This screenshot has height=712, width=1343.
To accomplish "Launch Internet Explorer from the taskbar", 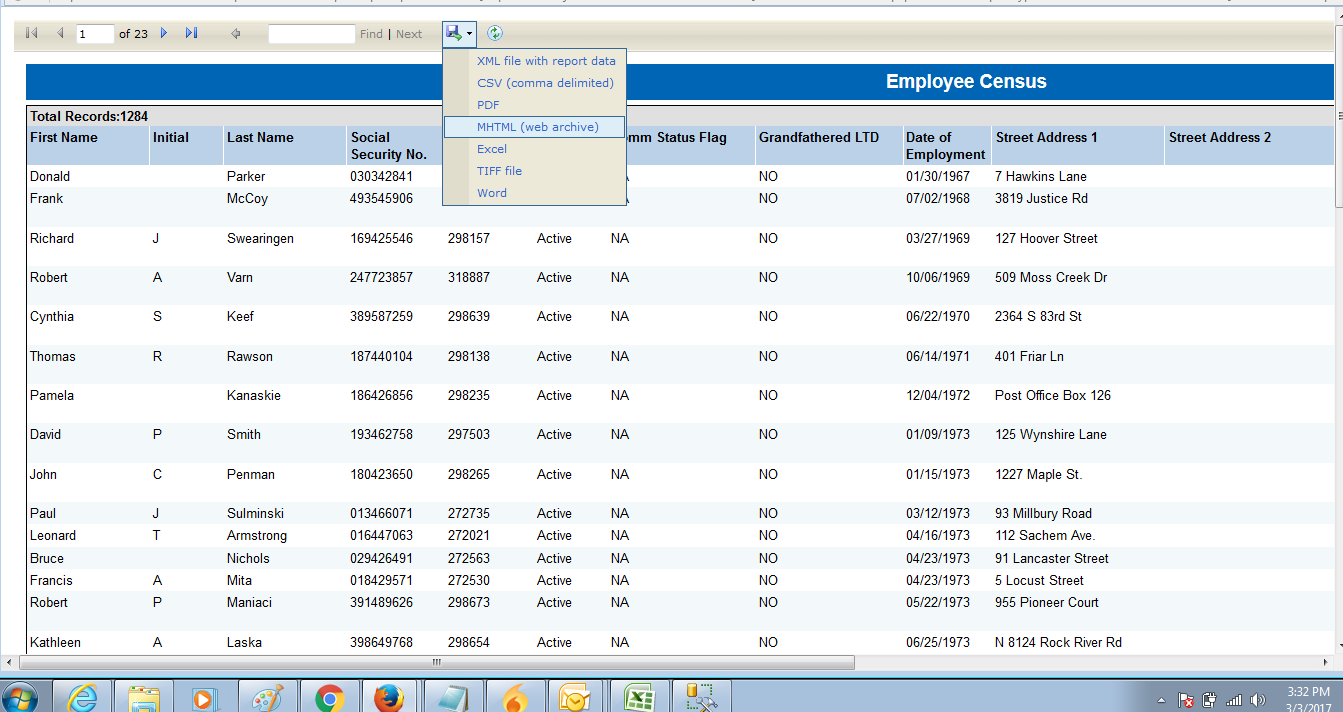I will coord(82,697).
